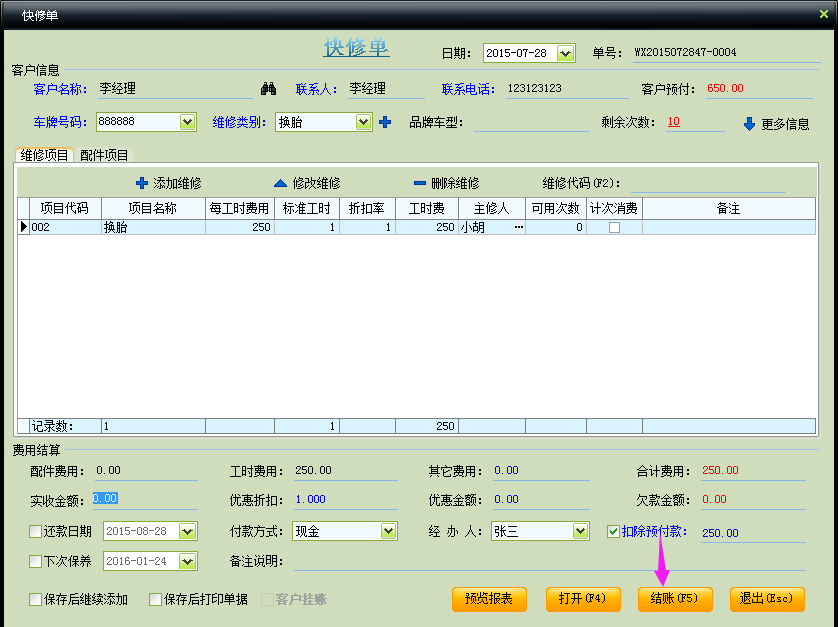Click the blue down arrow 更多信息 icon
Viewport: 838px width, 627px height.
tap(749, 124)
